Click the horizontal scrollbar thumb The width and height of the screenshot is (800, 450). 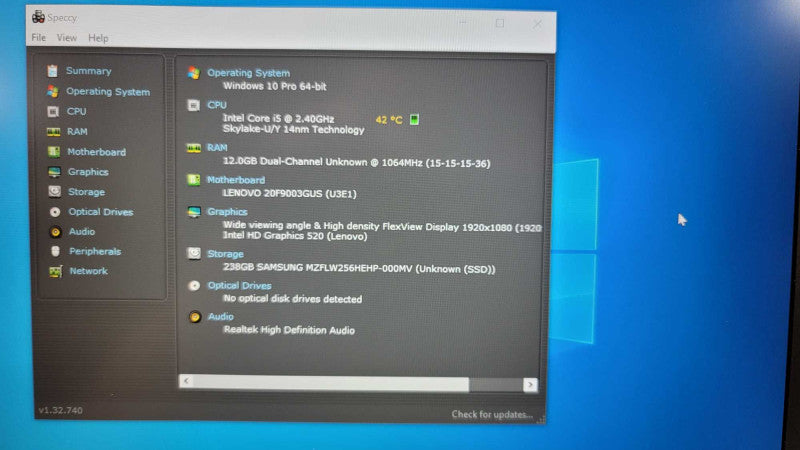[331, 383]
